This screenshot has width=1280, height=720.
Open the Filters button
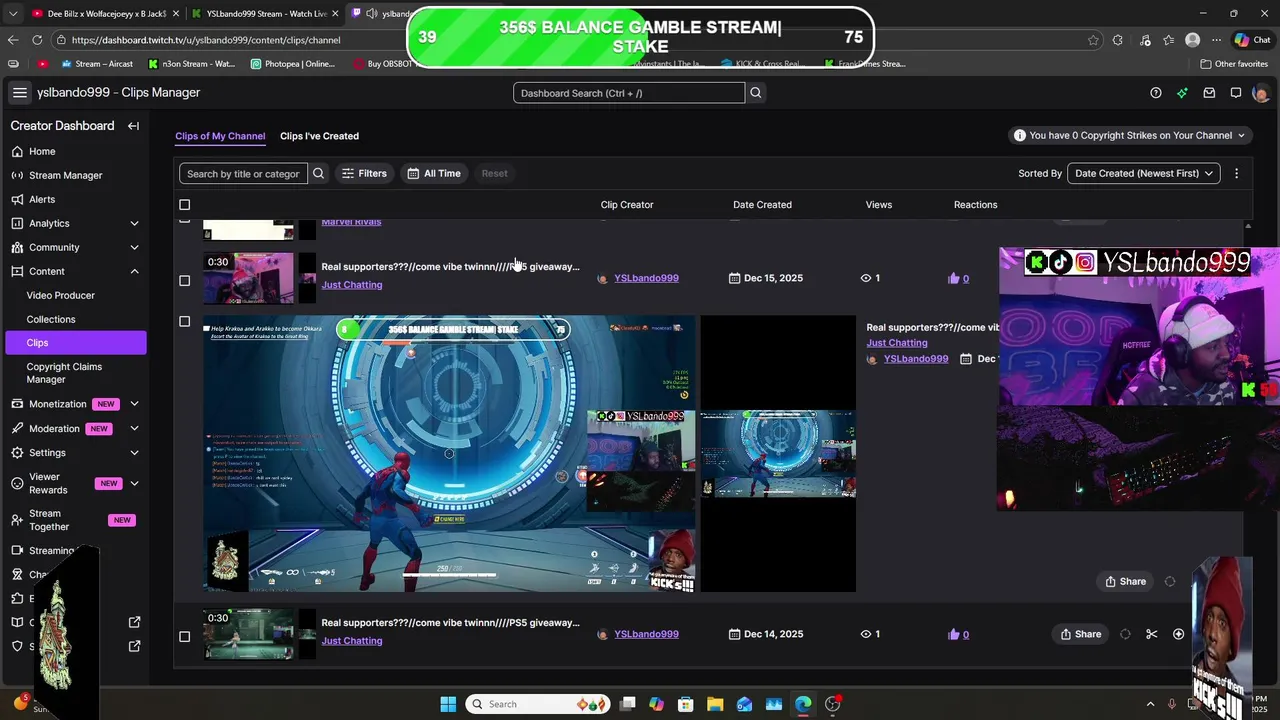click(x=364, y=173)
